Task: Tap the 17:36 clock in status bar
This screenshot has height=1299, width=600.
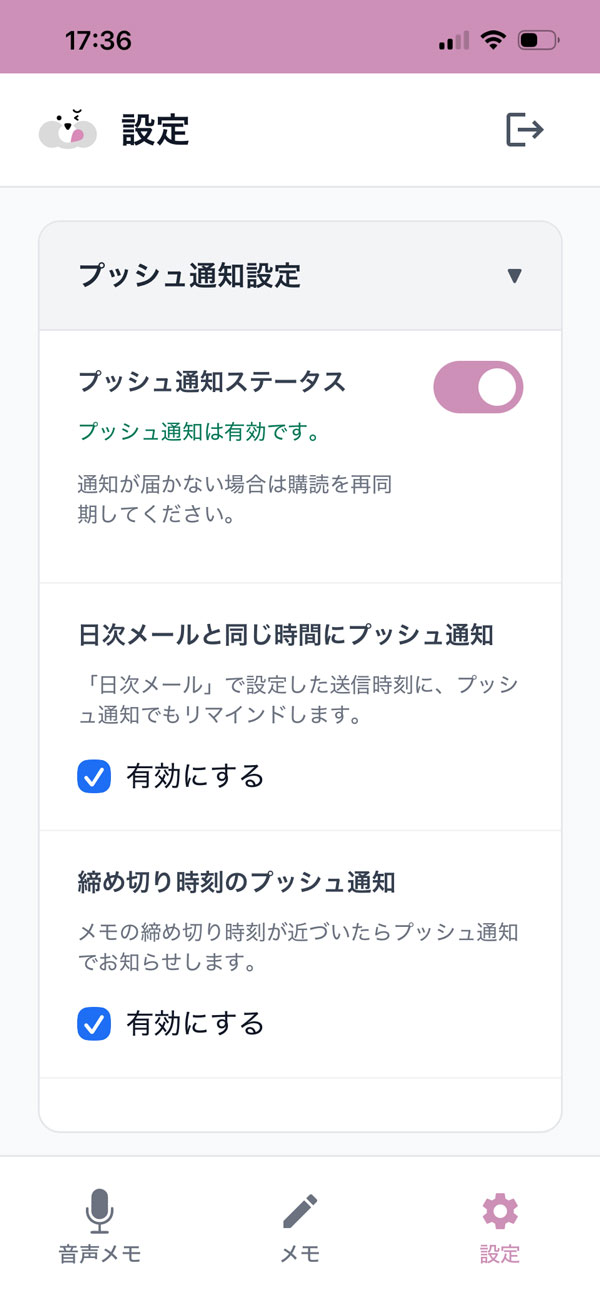Action: pyautogui.click(x=98, y=41)
